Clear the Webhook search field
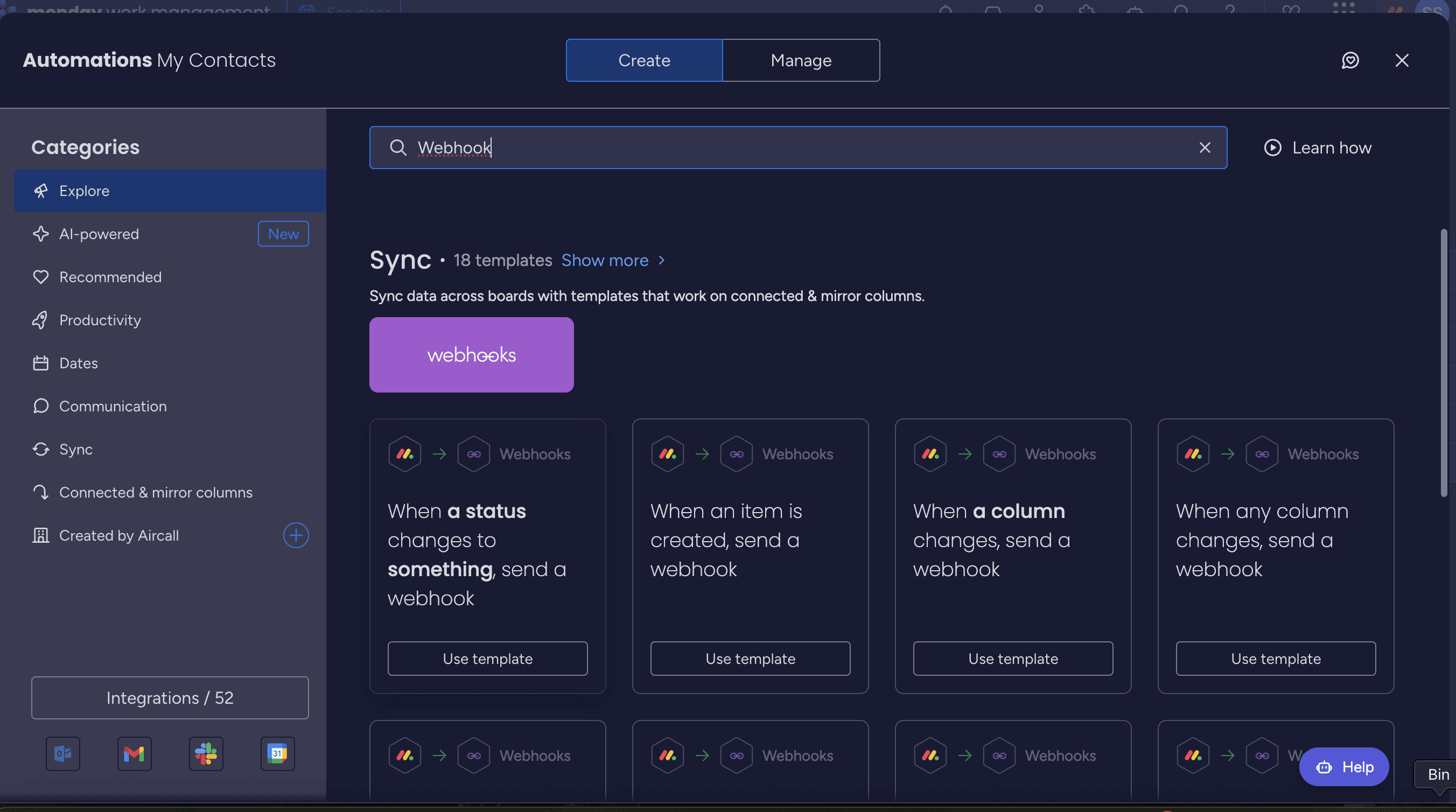Viewport: 1456px width, 812px height. tap(1205, 148)
